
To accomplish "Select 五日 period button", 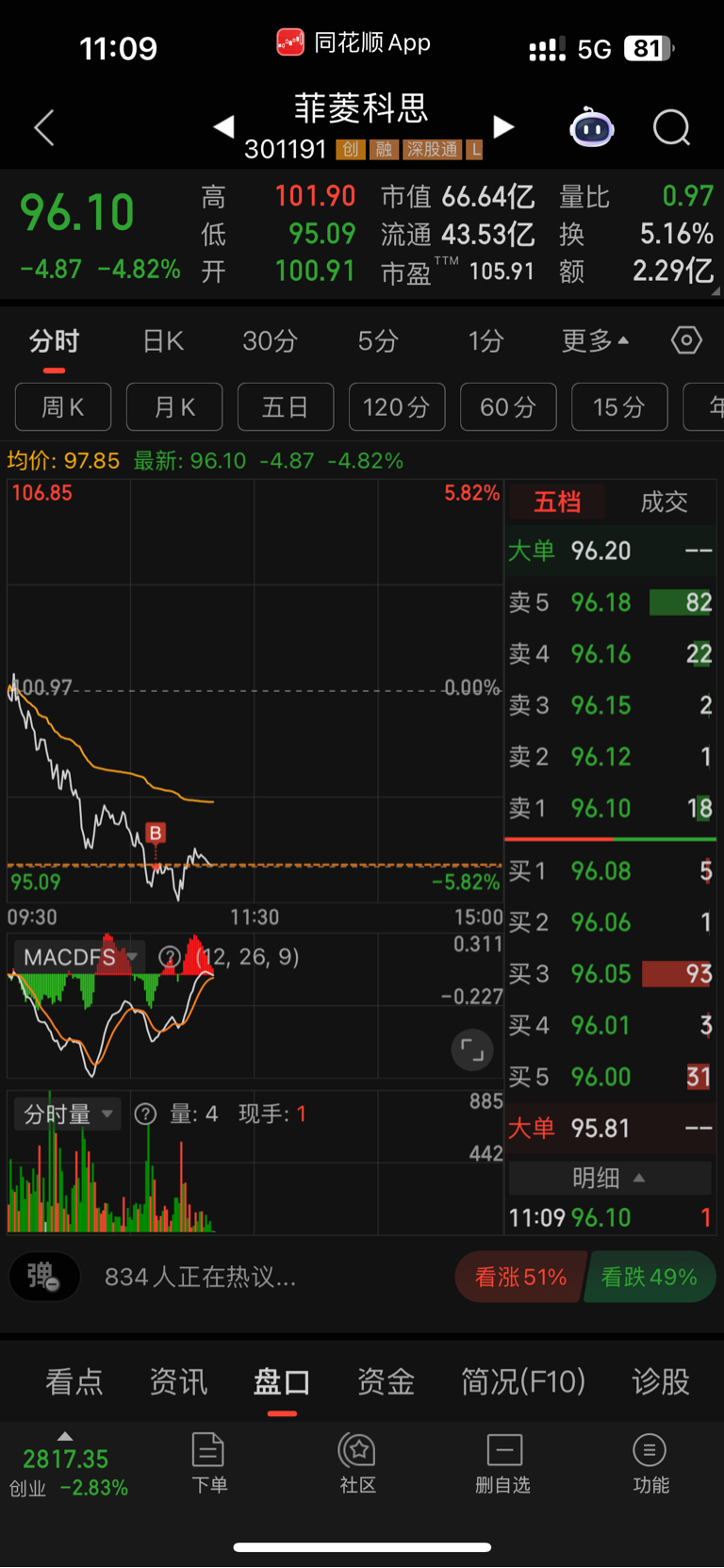I will (286, 406).
